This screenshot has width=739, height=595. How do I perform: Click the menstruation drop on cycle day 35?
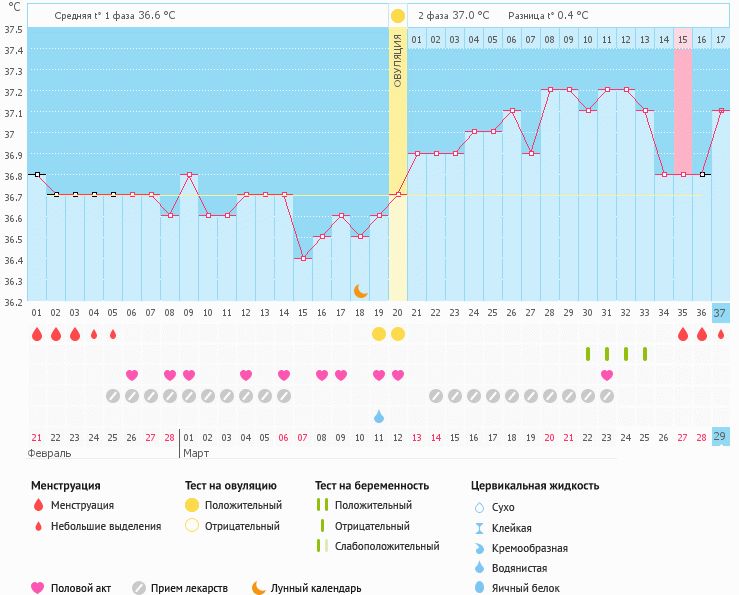[683, 334]
